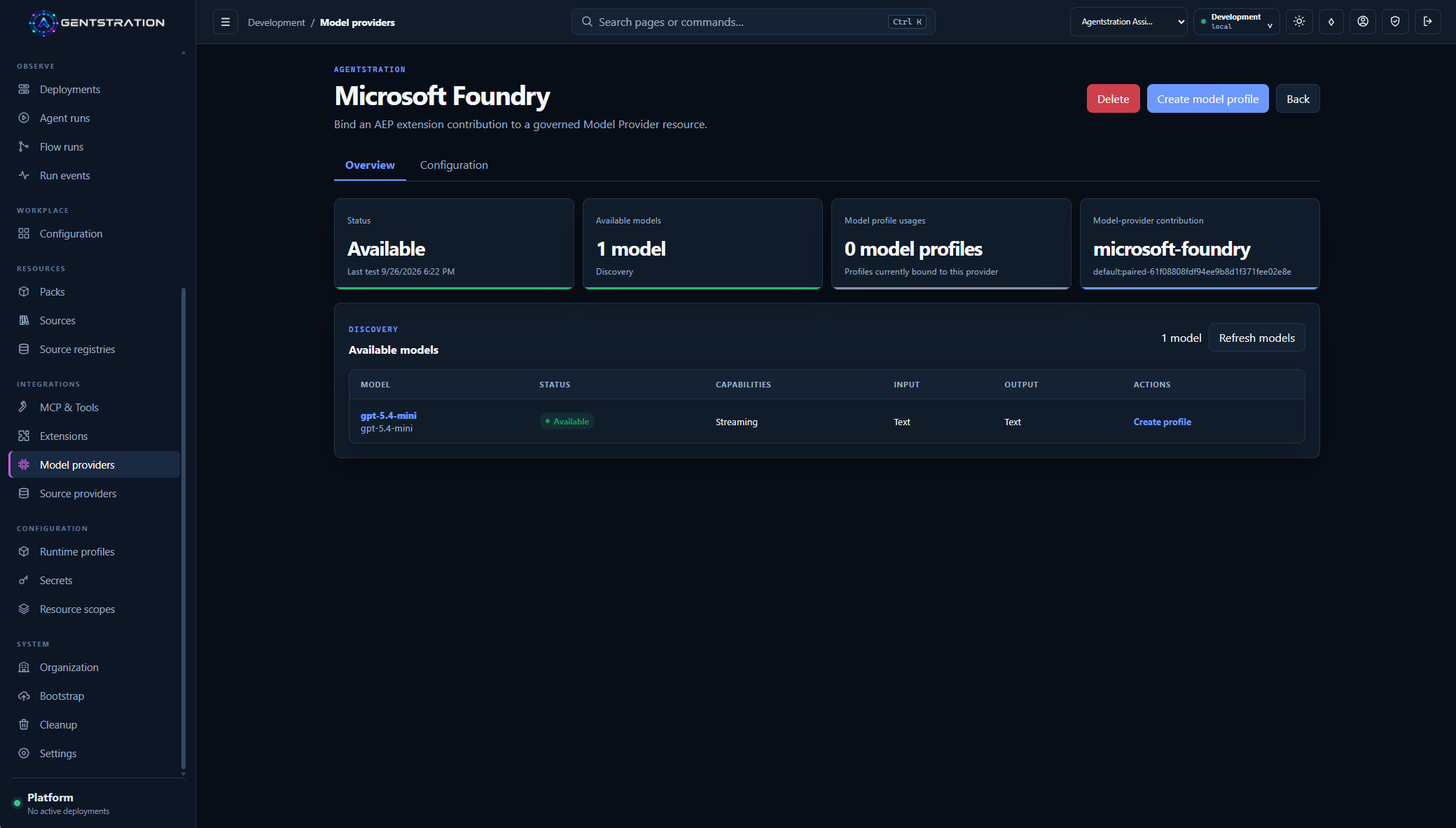Click Development in the breadcrumb
Screen dimensions: 1456x828
coord(276,22)
